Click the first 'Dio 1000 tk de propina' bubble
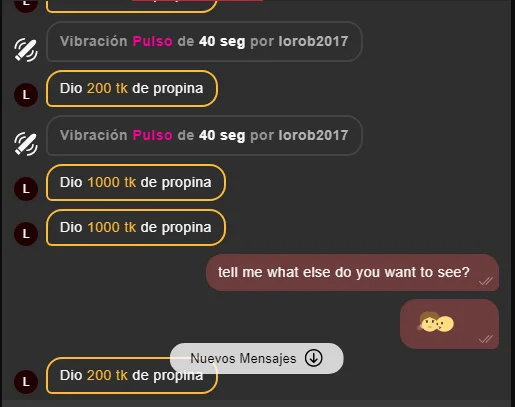The image size is (515, 407). (136, 183)
